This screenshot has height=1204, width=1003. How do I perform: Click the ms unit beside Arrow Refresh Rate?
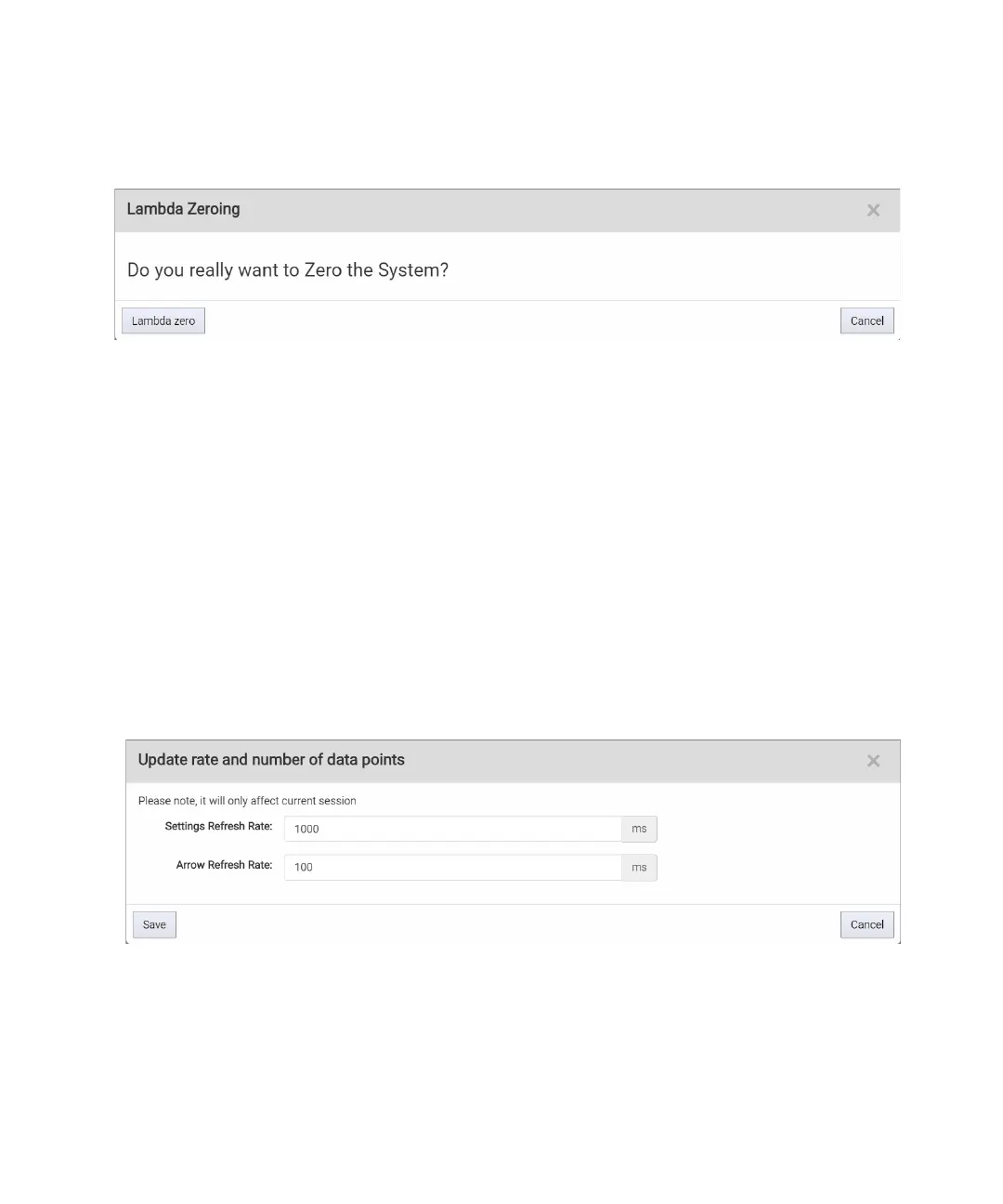(x=639, y=867)
